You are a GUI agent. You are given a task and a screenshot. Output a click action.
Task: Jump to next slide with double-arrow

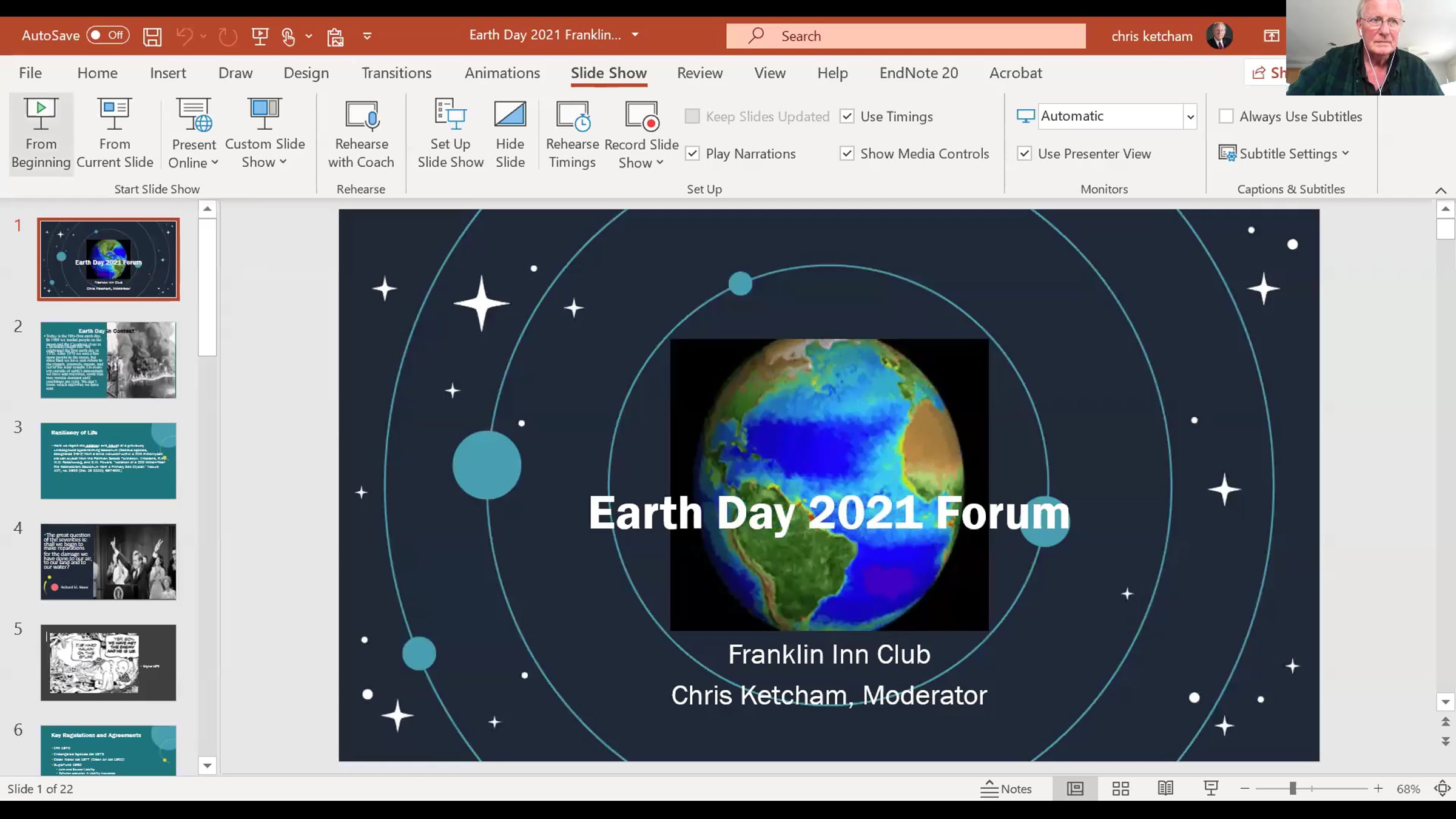tap(1446, 741)
